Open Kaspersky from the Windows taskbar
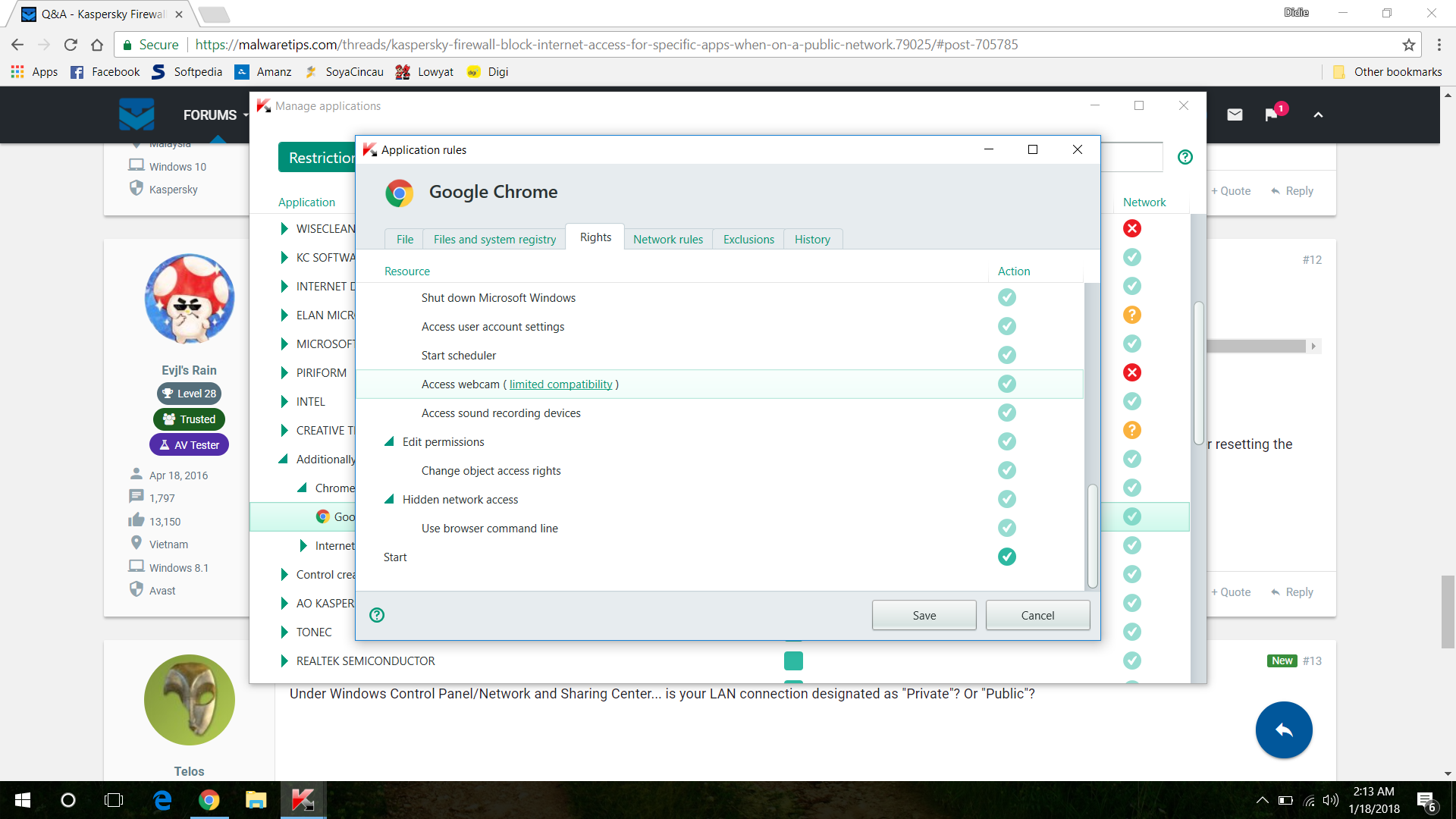Screen dimensions: 1456x819 (303, 800)
